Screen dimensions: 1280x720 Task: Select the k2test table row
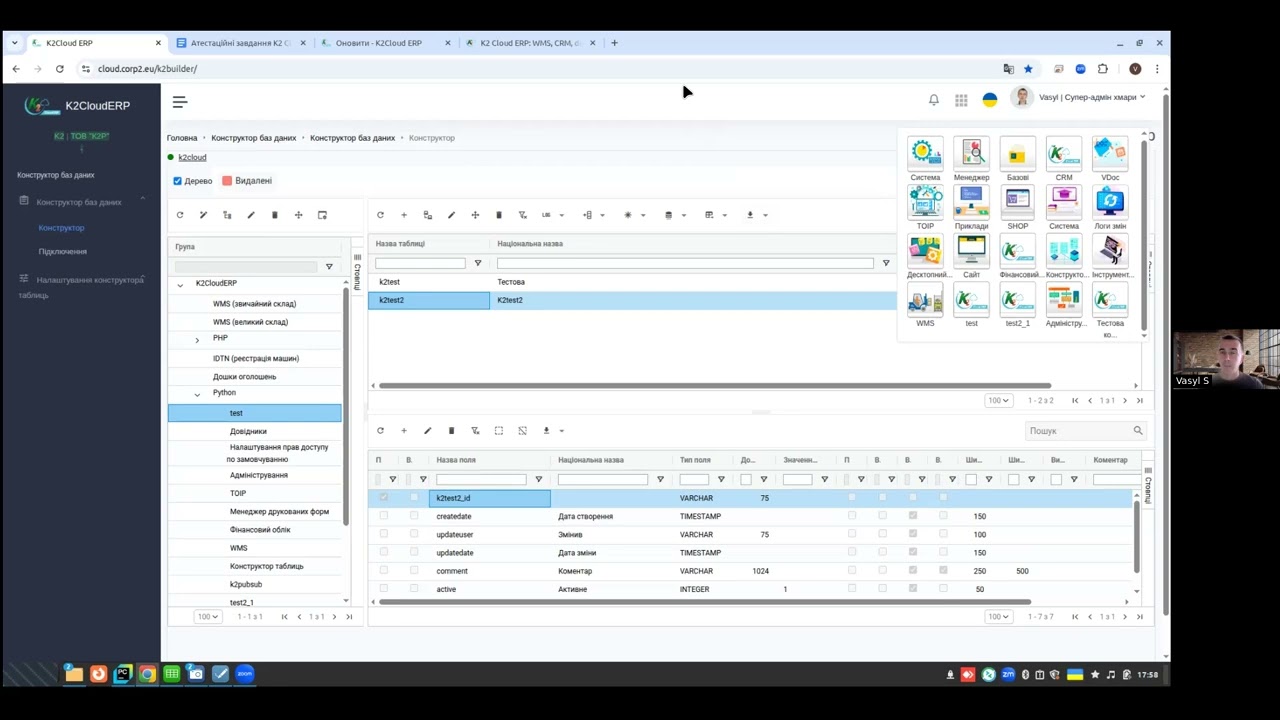[632, 282]
